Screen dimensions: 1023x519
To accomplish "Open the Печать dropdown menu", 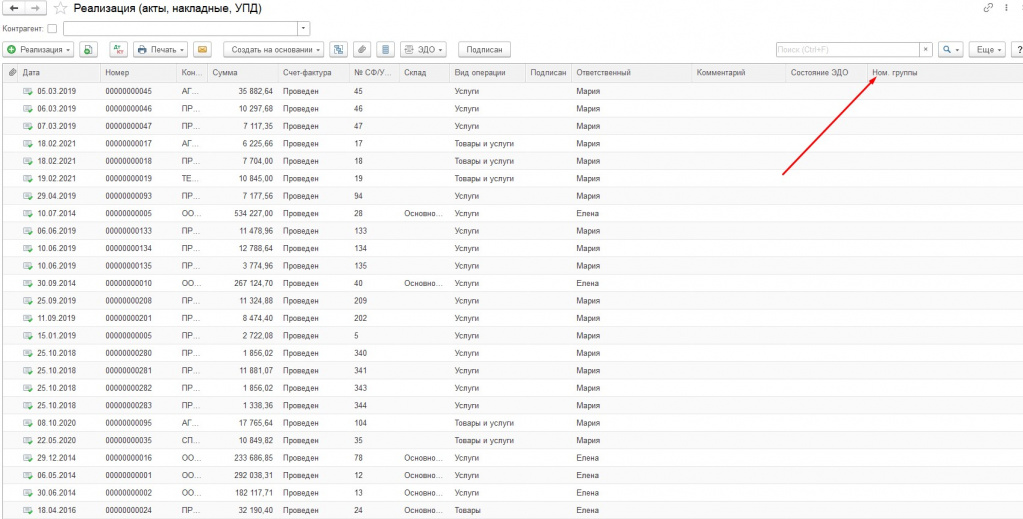I will [x=160, y=50].
